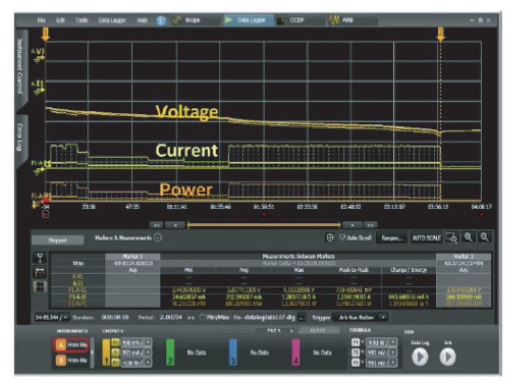Image resolution: width=520 pixels, height=387 pixels.
Task: Collapse the Markers & Measurements expander
Action: (x=158, y=238)
